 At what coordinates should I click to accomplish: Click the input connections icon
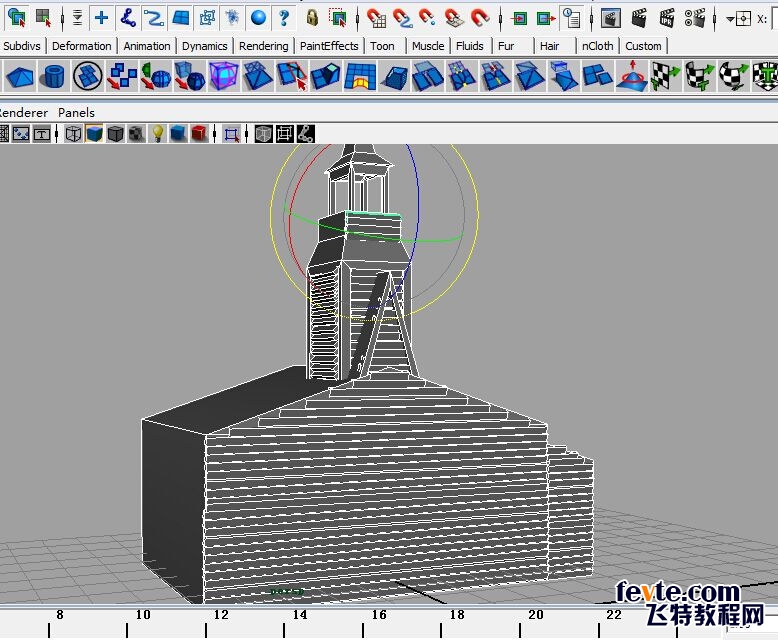(x=519, y=19)
